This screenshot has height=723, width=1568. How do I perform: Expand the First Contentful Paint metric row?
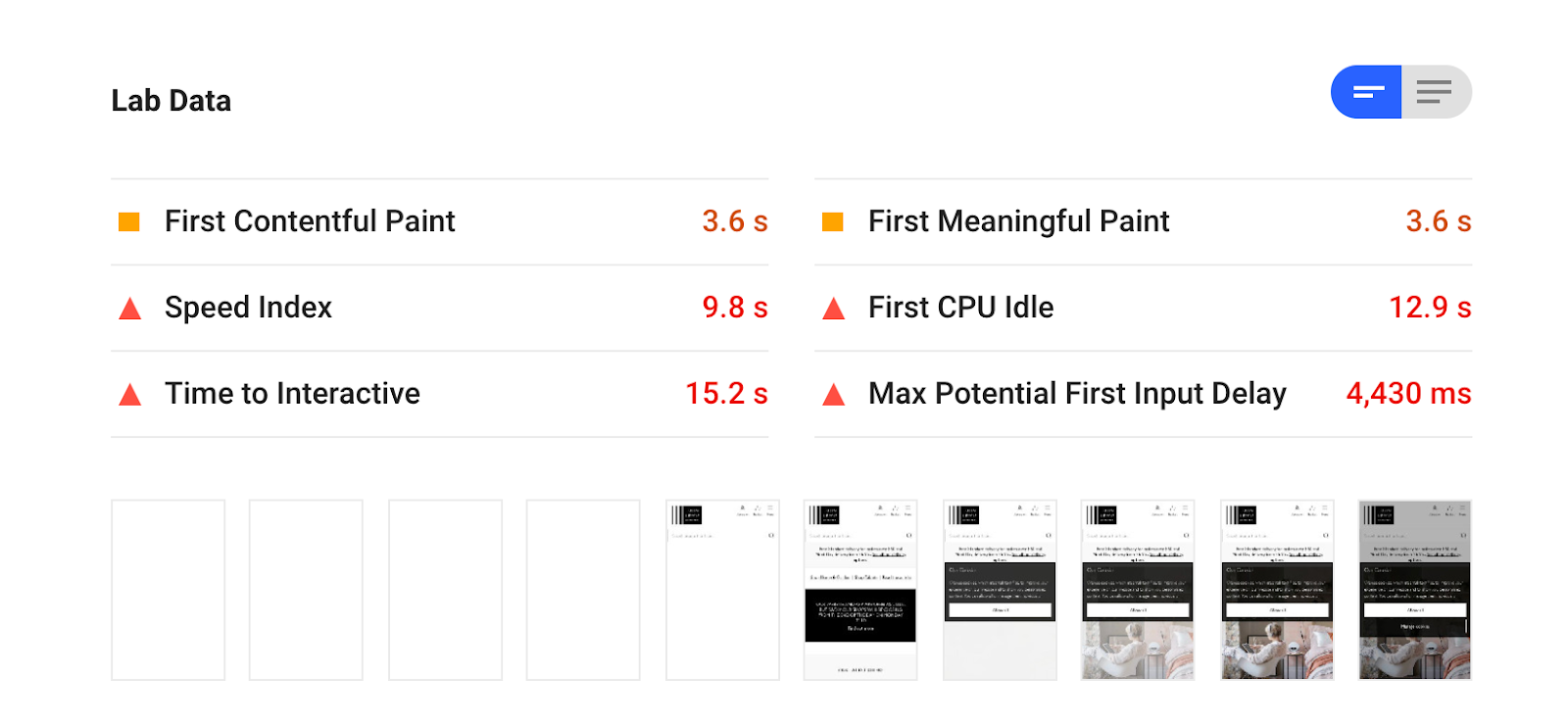(x=439, y=221)
